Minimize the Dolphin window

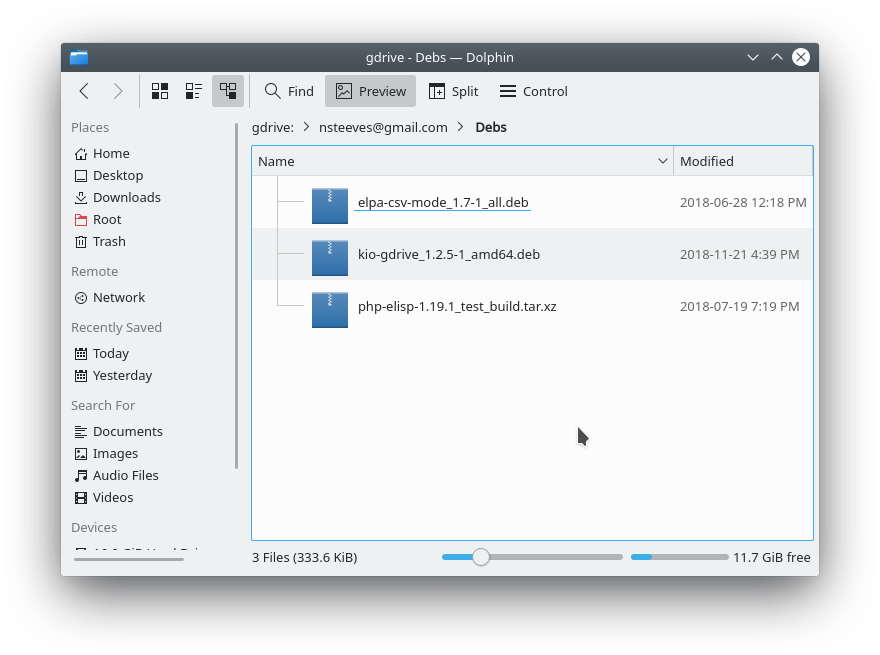pyautogui.click(x=753, y=57)
